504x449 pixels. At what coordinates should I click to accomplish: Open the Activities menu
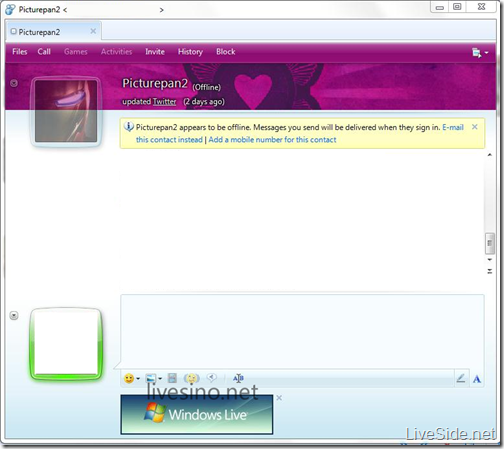coord(116,52)
